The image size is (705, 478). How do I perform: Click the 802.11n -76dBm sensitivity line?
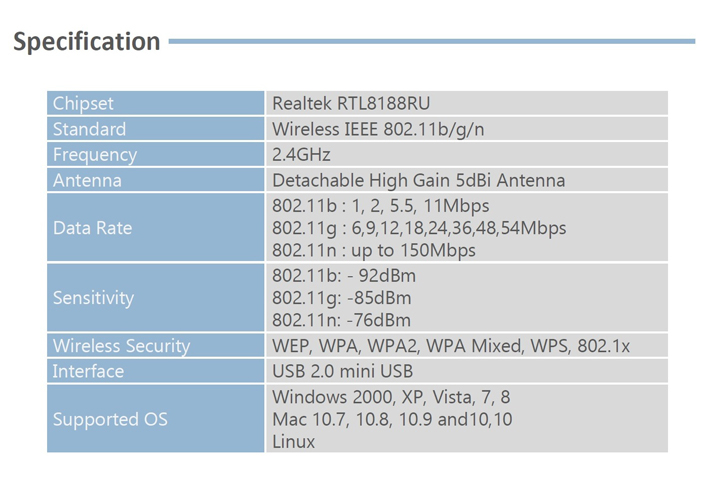(x=341, y=321)
